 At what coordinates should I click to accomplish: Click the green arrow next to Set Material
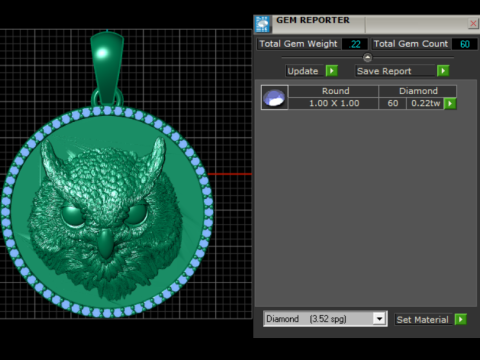460,319
